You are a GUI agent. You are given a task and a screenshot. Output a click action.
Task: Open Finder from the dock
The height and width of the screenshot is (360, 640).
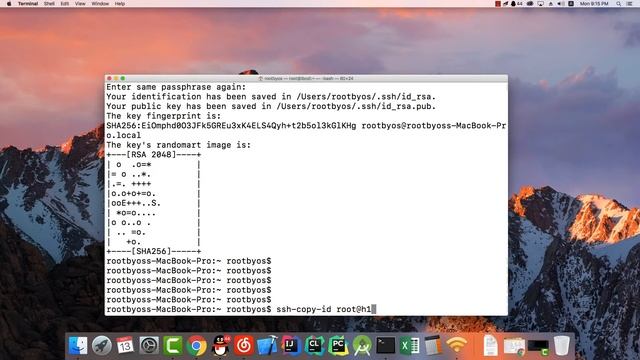[78, 346]
